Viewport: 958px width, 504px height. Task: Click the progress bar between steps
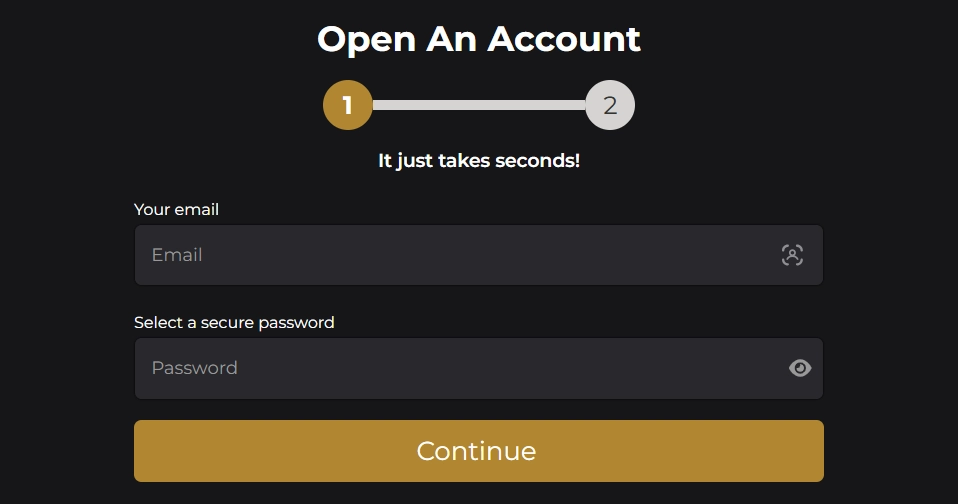[x=479, y=105]
